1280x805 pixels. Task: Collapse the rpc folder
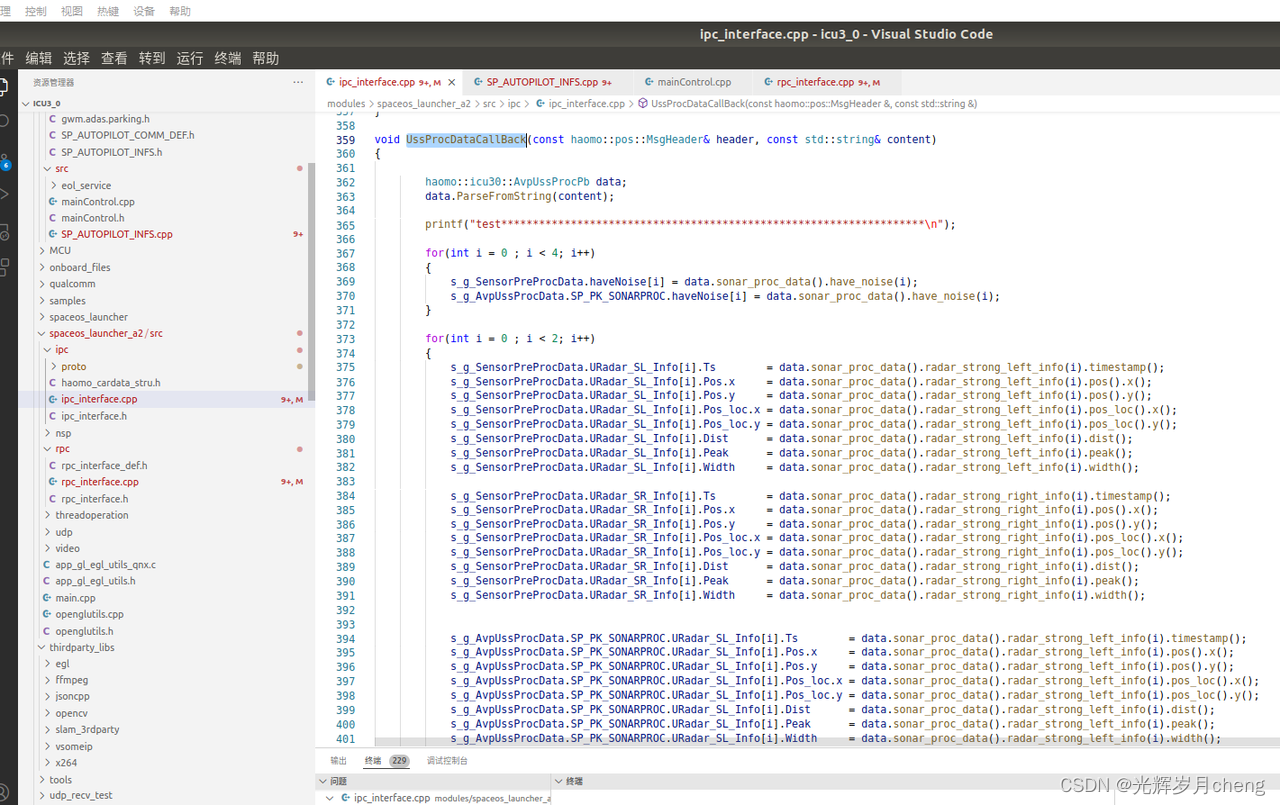click(x=165, y=449)
